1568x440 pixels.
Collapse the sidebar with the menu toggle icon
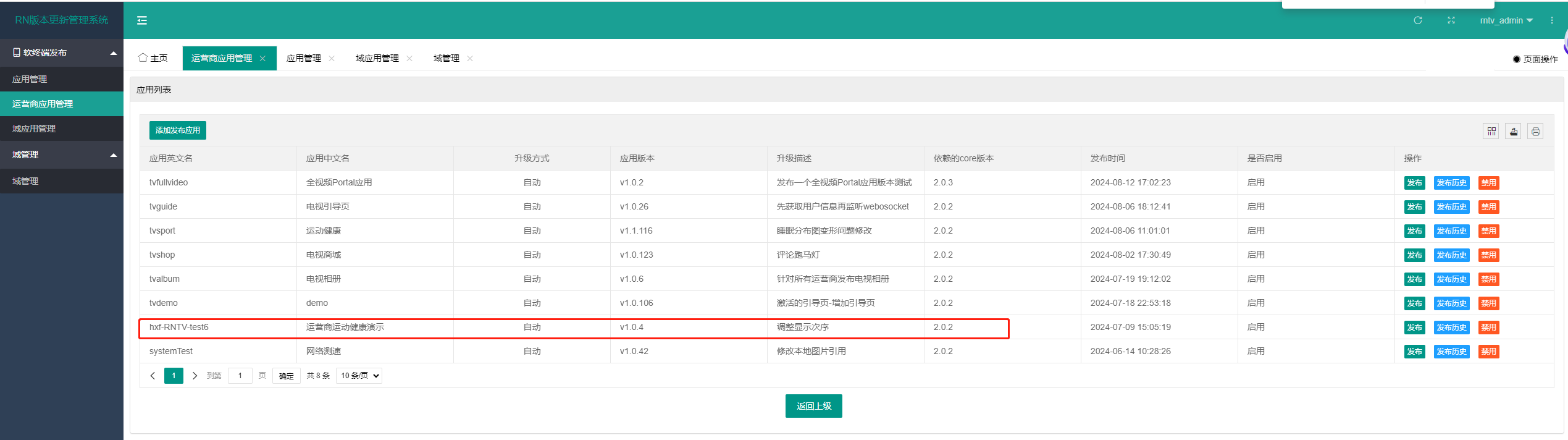(142, 20)
